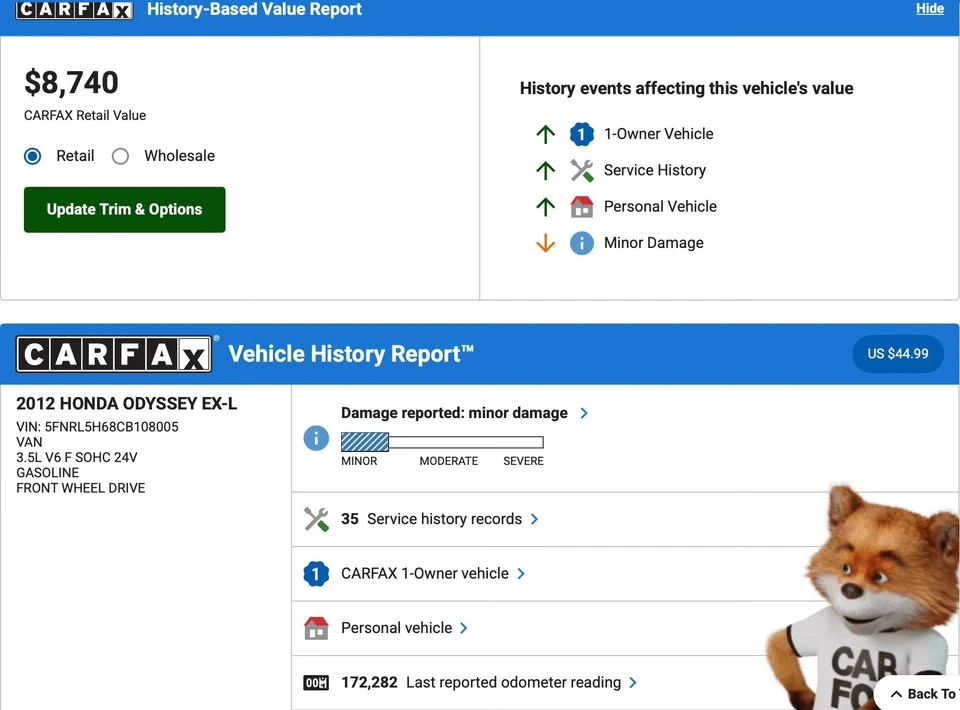Open Personal vehicle details link
The width and height of the screenshot is (960, 710).
point(397,628)
